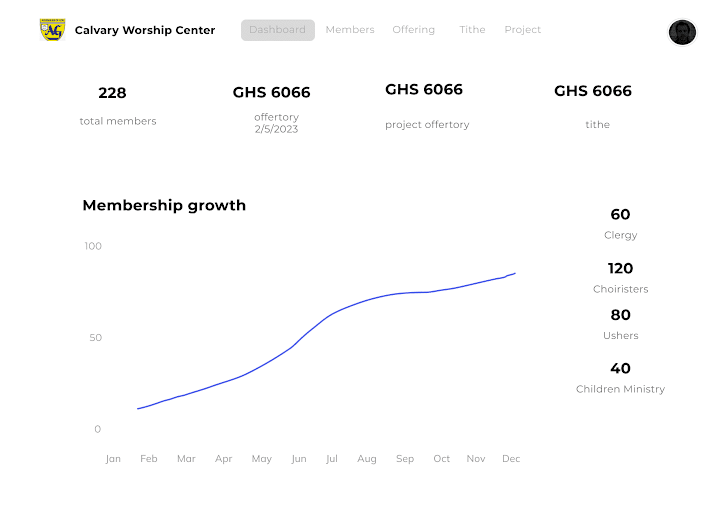The width and height of the screenshot is (720, 512).
Task: Select the 228 total members card
Action: pyautogui.click(x=118, y=106)
